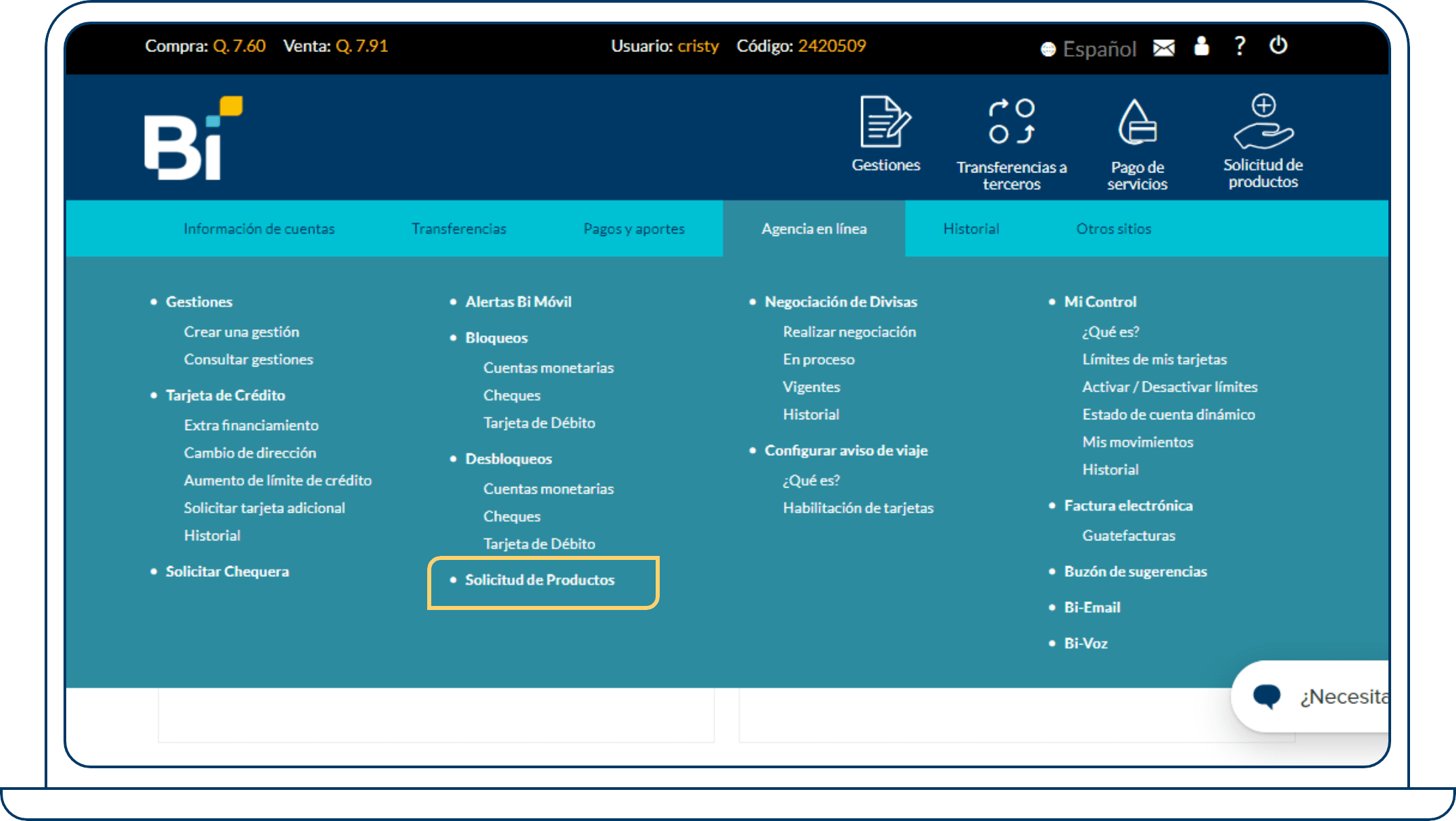Open Solicitud de Productos menu item
The width and height of the screenshot is (1456, 821).
(539, 580)
